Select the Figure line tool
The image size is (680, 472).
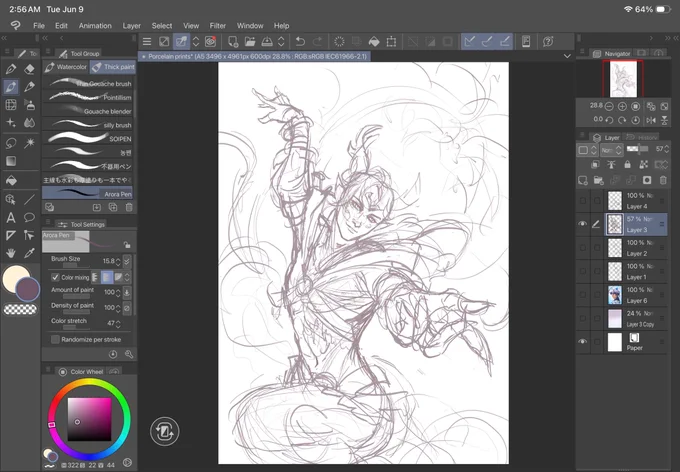(29, 199)
